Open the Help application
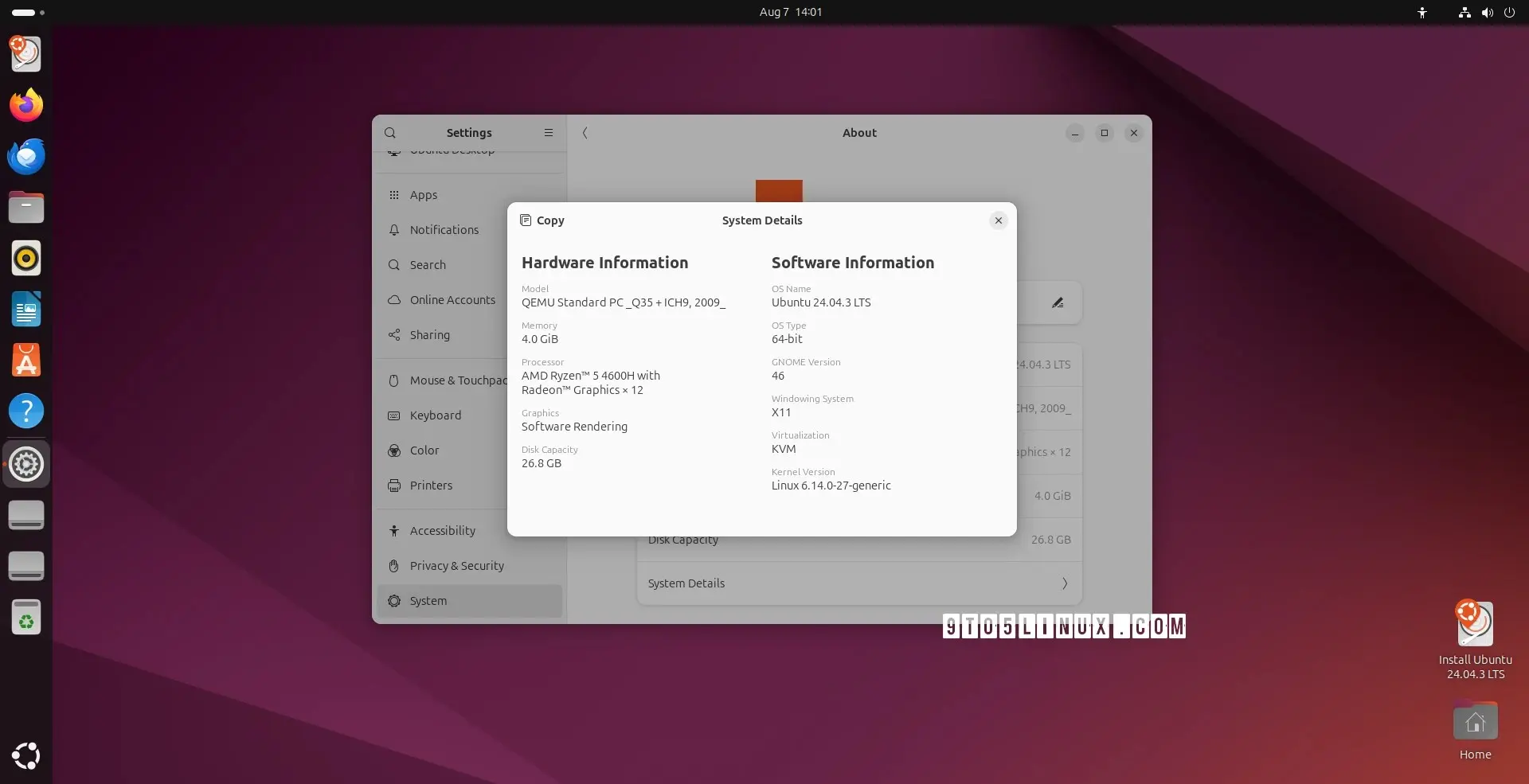Screen dimensions: 1529x784 [x=26, y=412]
